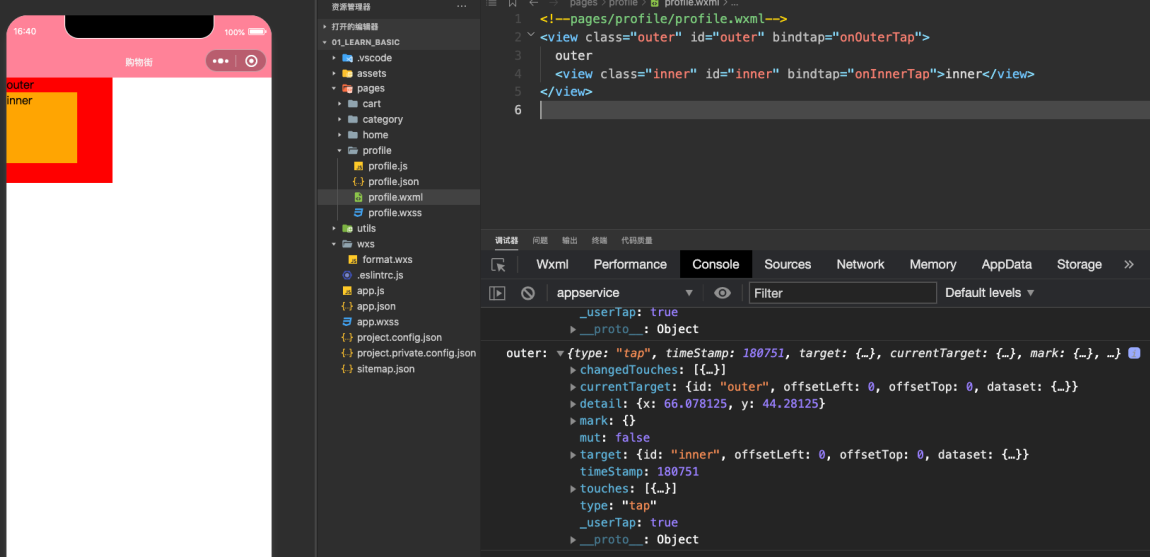Click the profile.wxss file icon
Viewport: 1150px width, 557px height.
359,213
